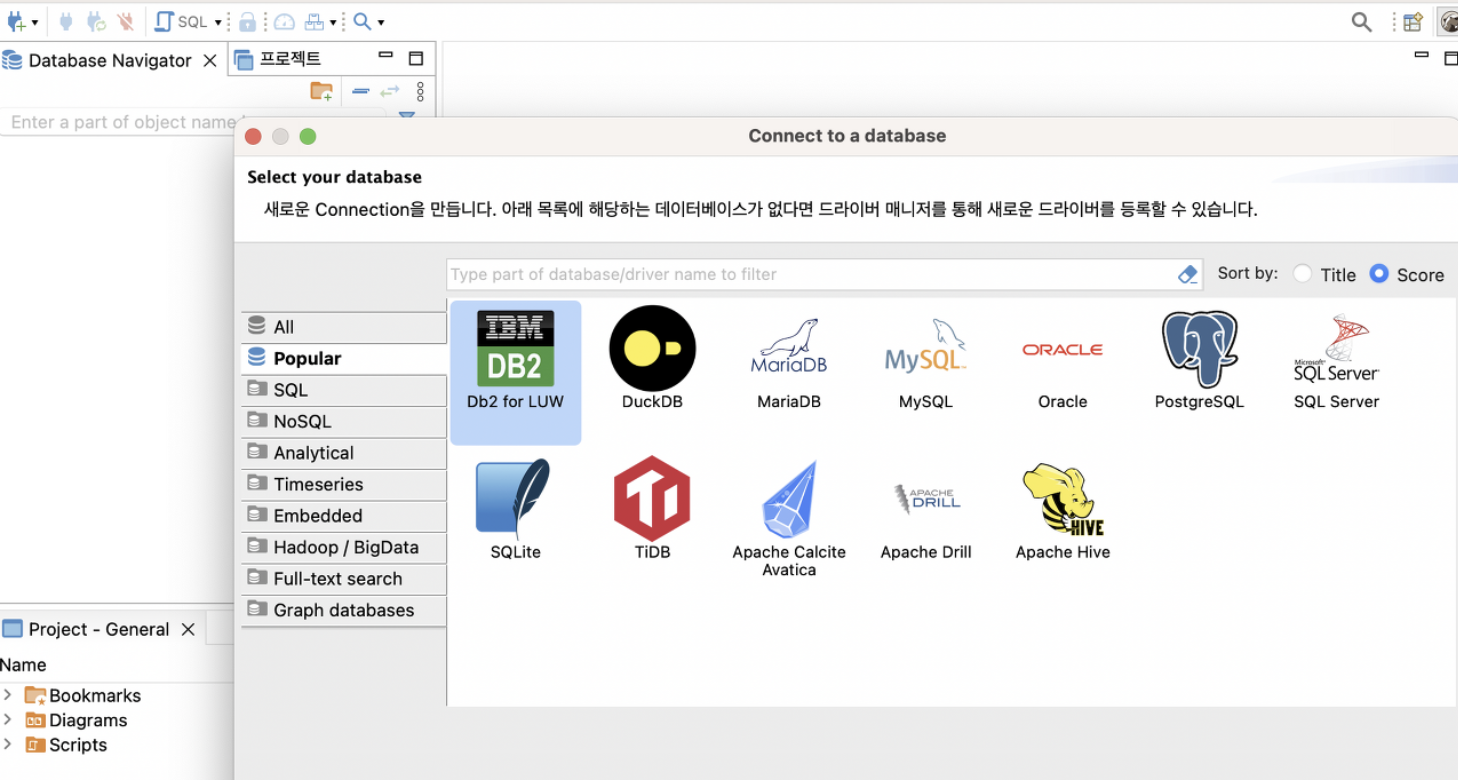Close the Database Navigator tab
The image size is (1458, 780).
click(210, 61)
